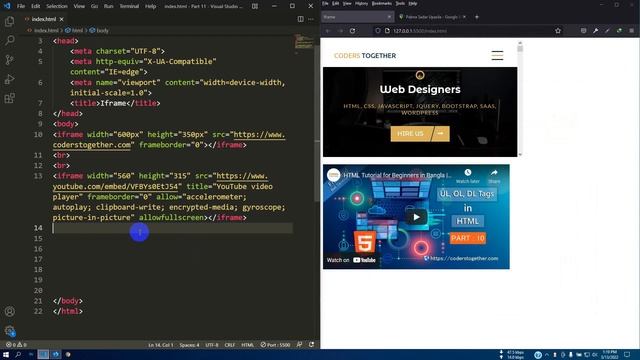Open Firefox application hamburger menu

(x=631, y=31)
